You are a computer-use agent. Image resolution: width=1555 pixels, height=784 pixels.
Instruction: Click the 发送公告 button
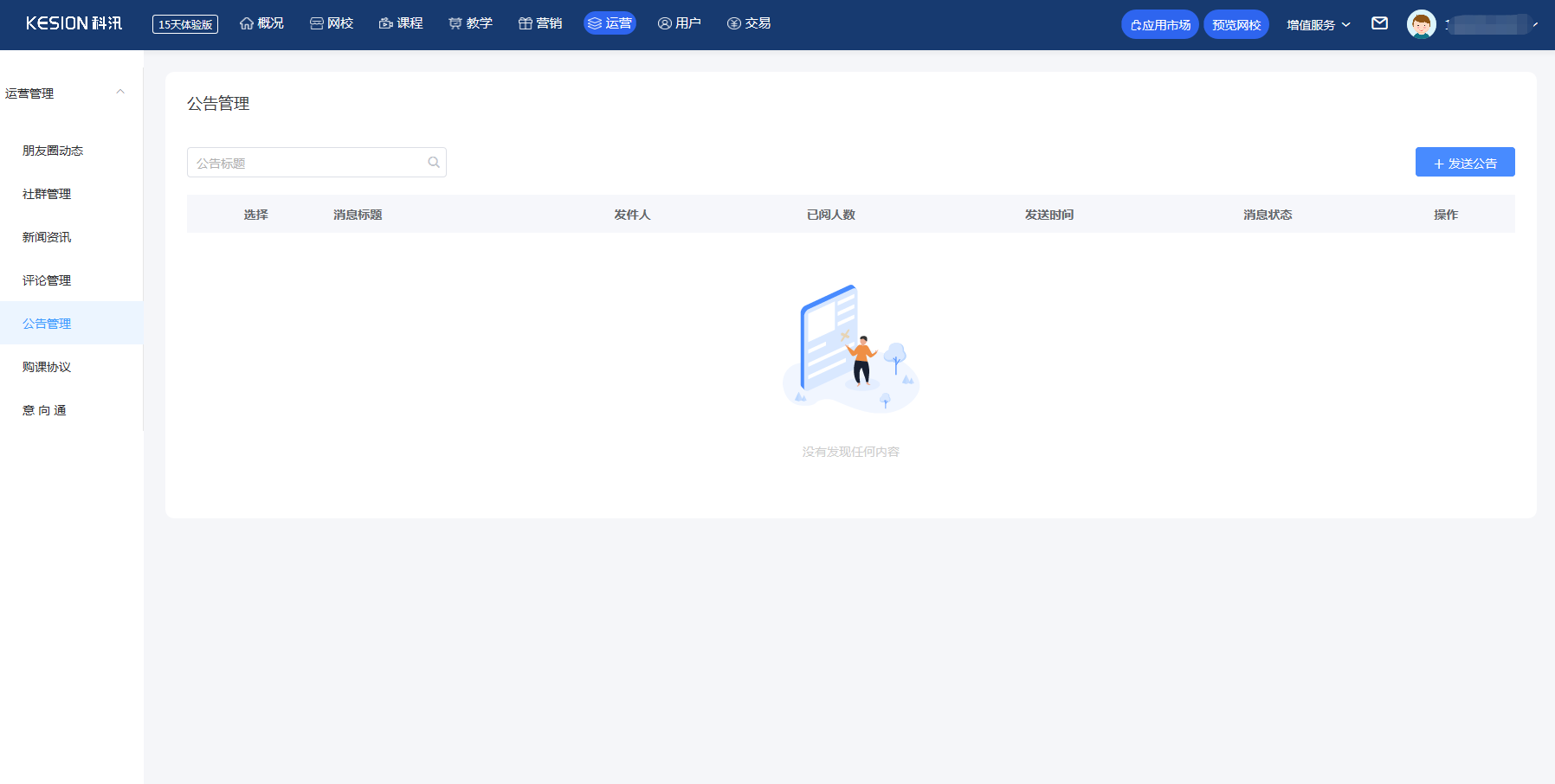pos(1465,162)
